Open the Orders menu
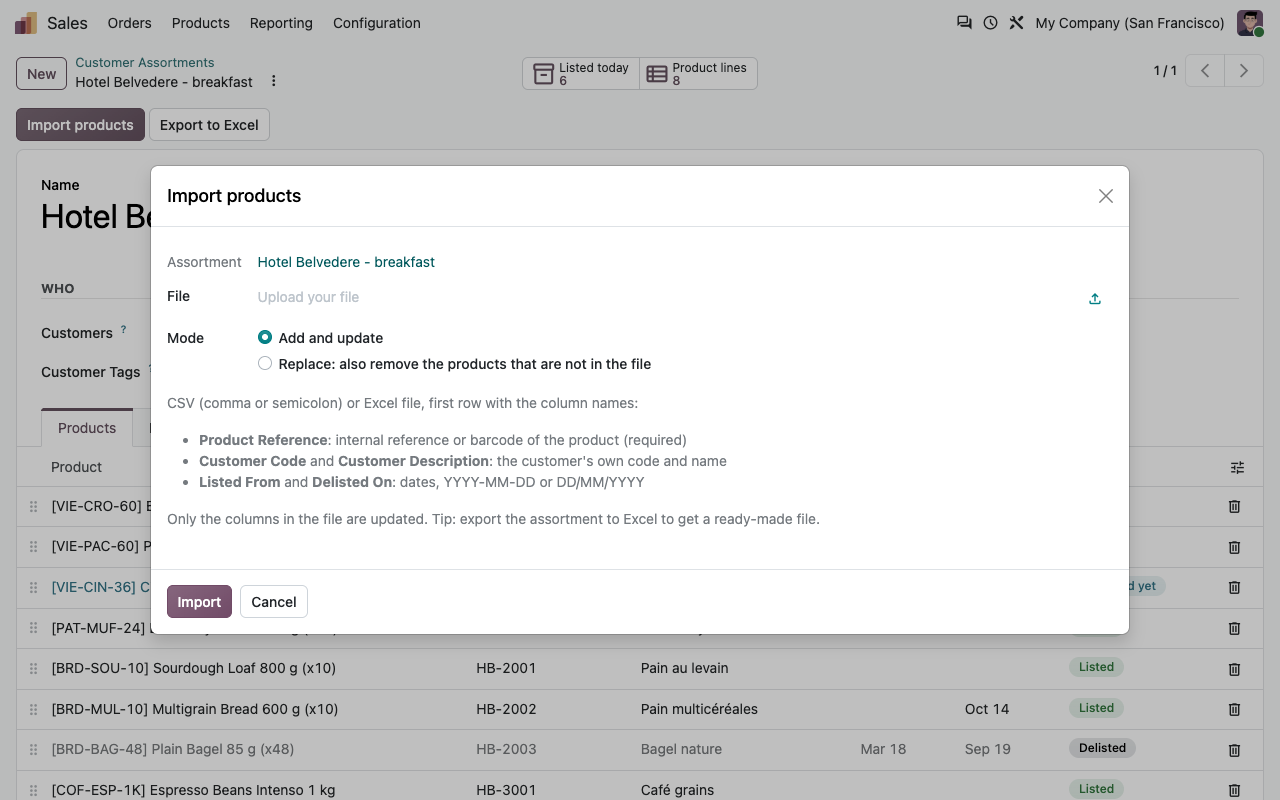This screenshot has height=800, width=1280. coord(130,23)
